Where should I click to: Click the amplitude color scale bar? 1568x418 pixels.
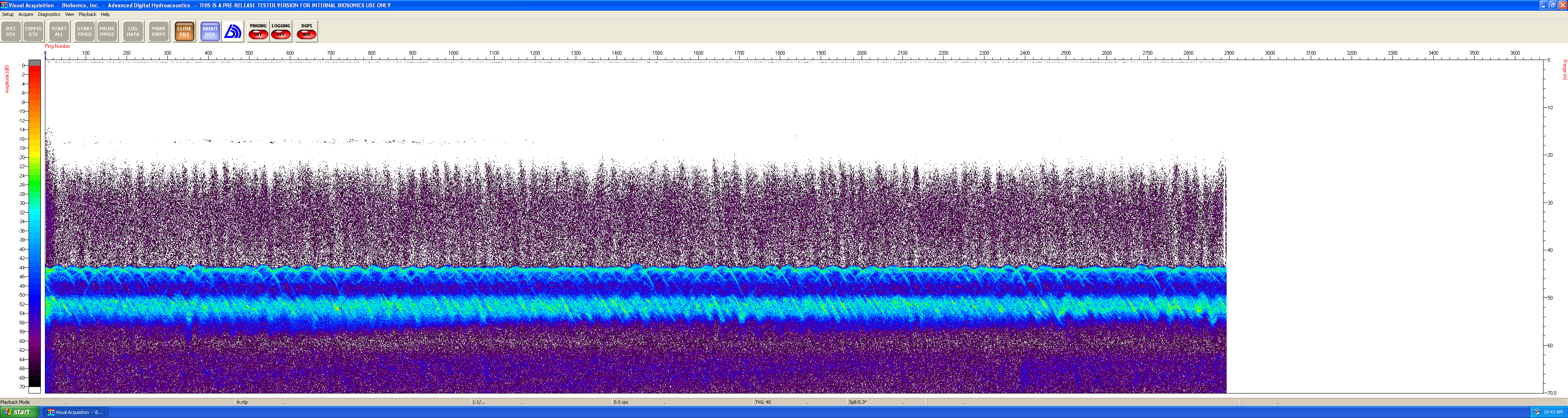tap(35, 226)
